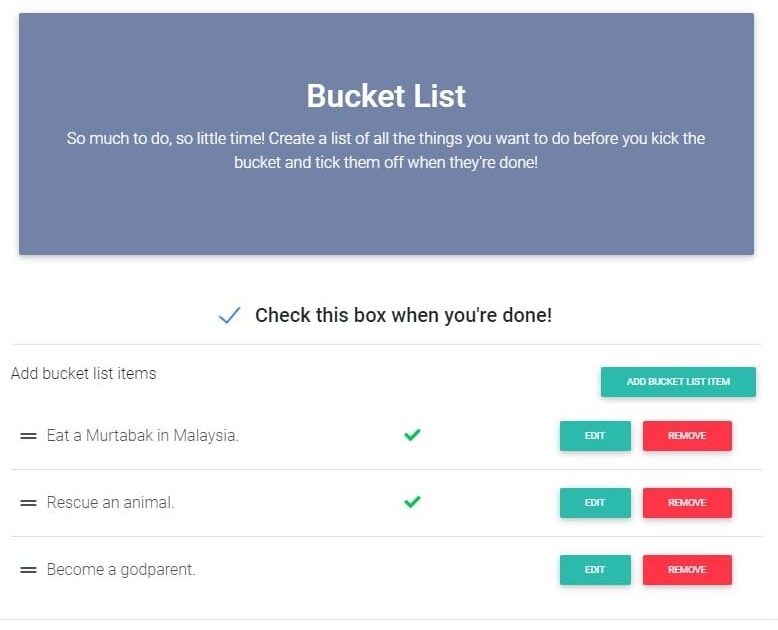778x630 pixels.
Task: Click blue checkmark icon in done heading
Action: tap(229, 316)
